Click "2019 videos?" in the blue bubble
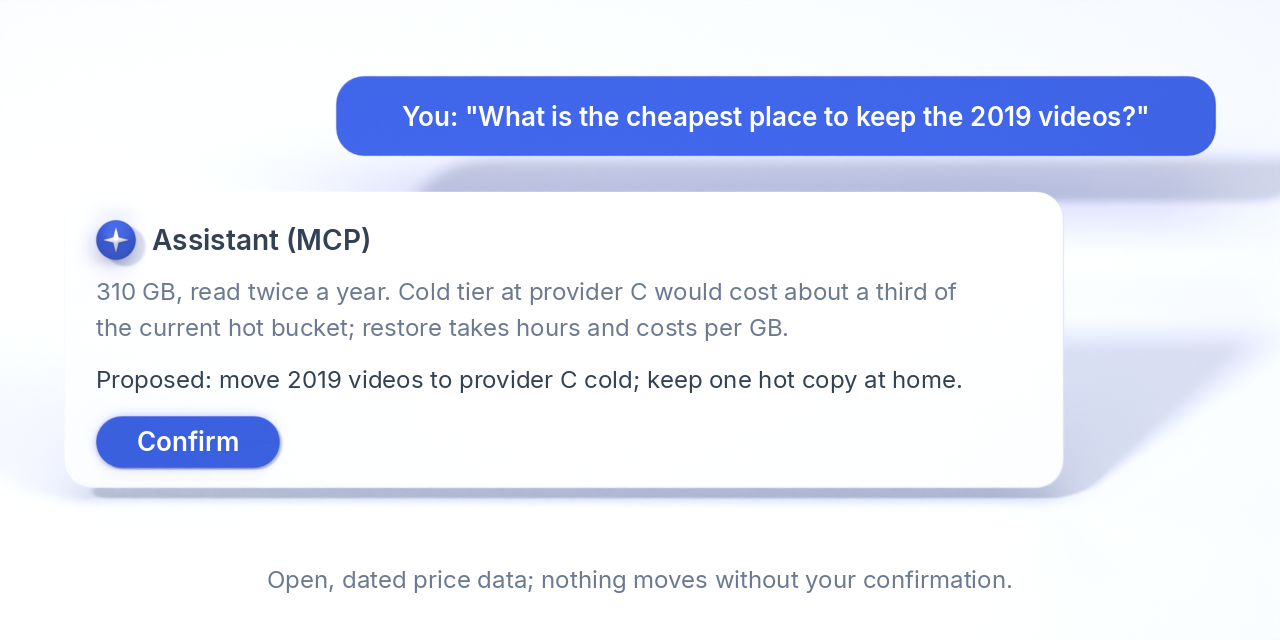This screenshot has height=640, width=1280. click(1059, 117)
